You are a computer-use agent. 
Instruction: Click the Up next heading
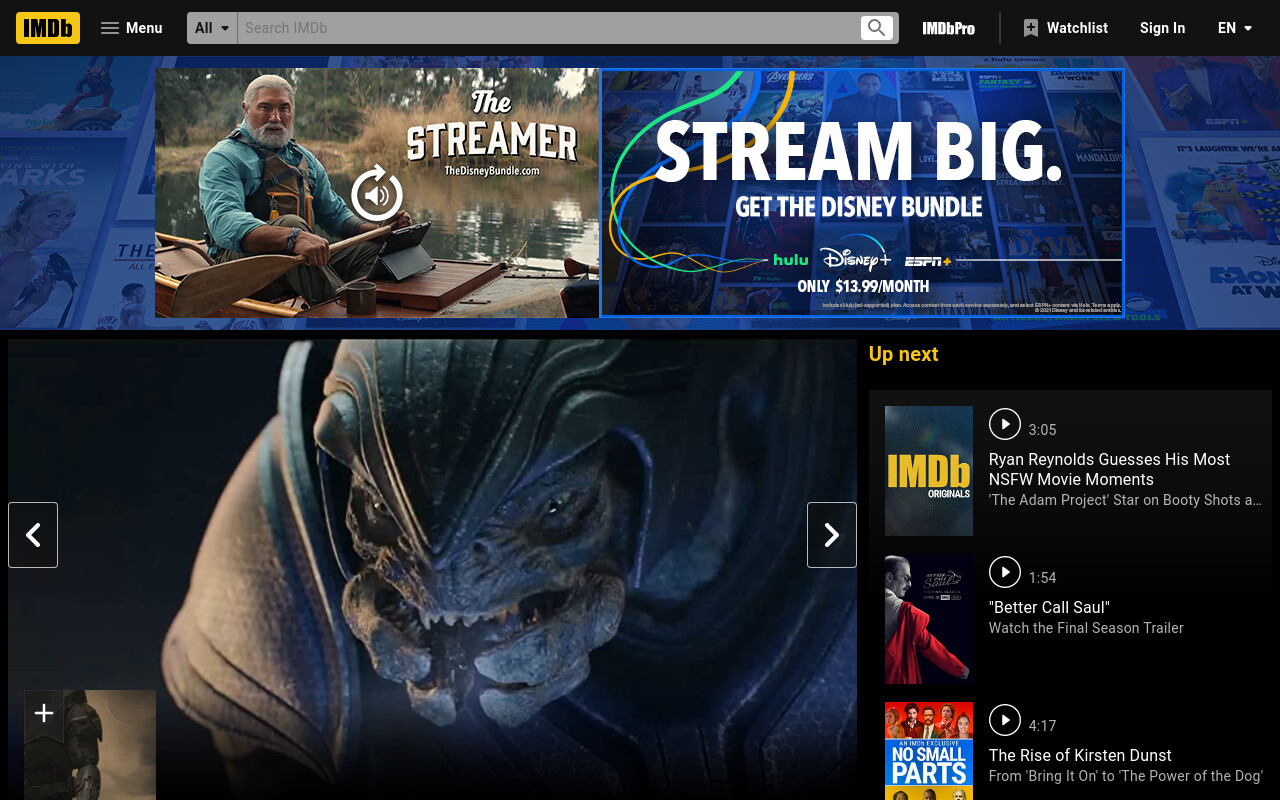(903, 354)
